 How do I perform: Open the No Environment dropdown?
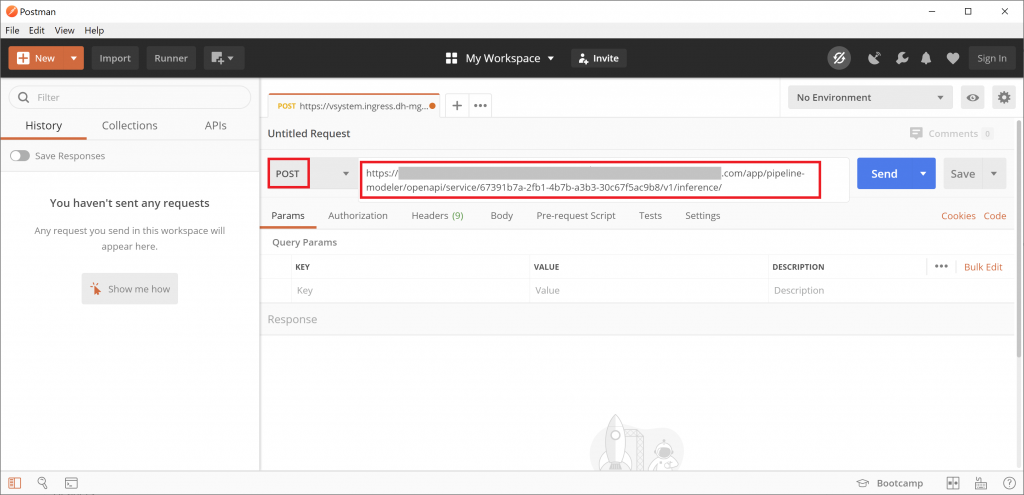click(870, 97)
